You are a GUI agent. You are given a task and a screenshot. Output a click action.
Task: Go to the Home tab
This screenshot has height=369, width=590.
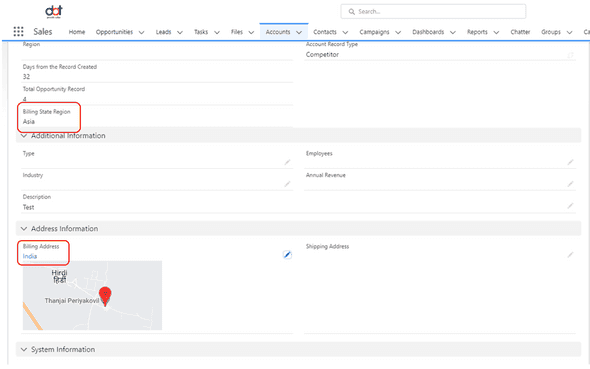[77, 32]
